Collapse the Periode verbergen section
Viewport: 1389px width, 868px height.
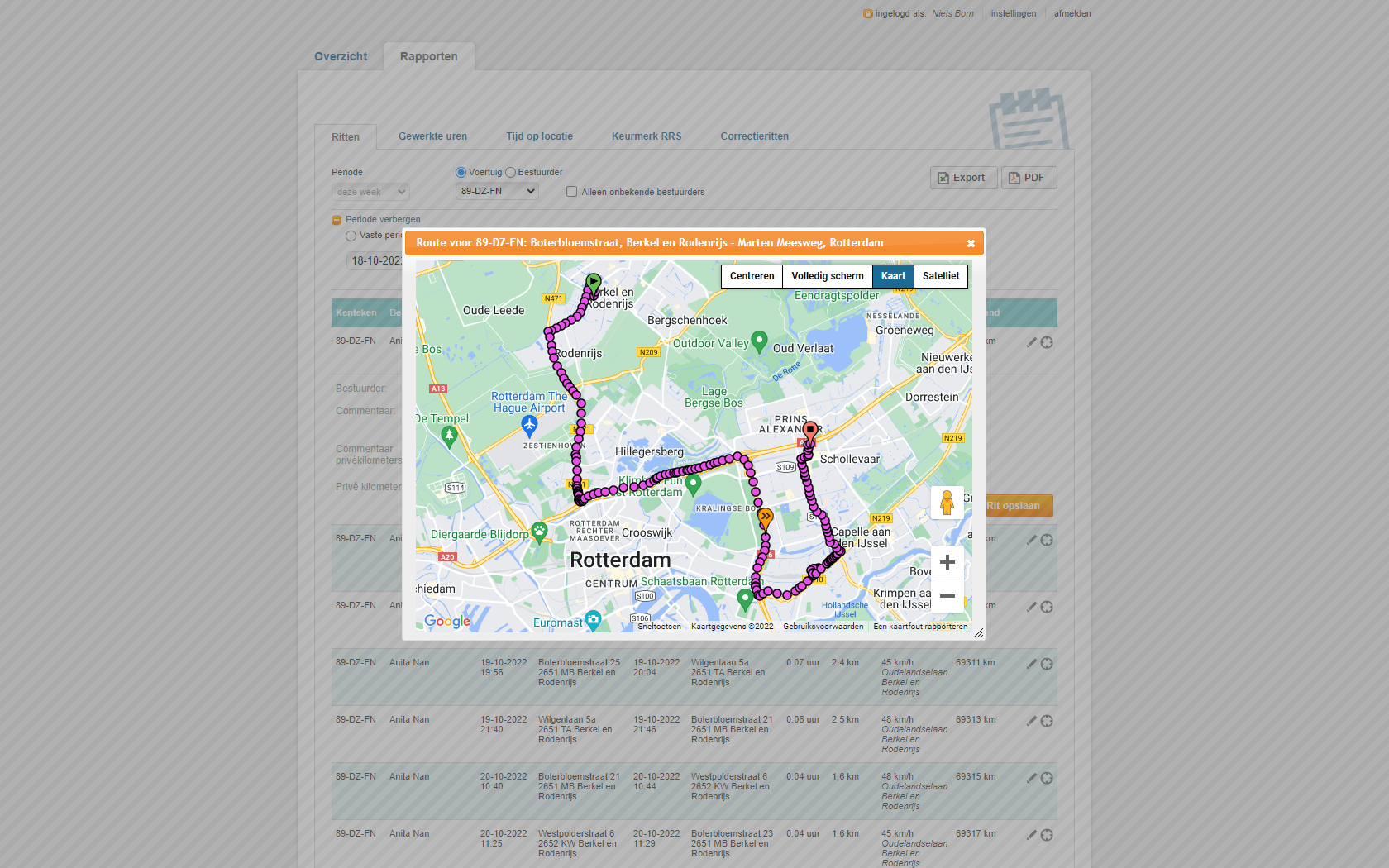click(x=337, y=220)
